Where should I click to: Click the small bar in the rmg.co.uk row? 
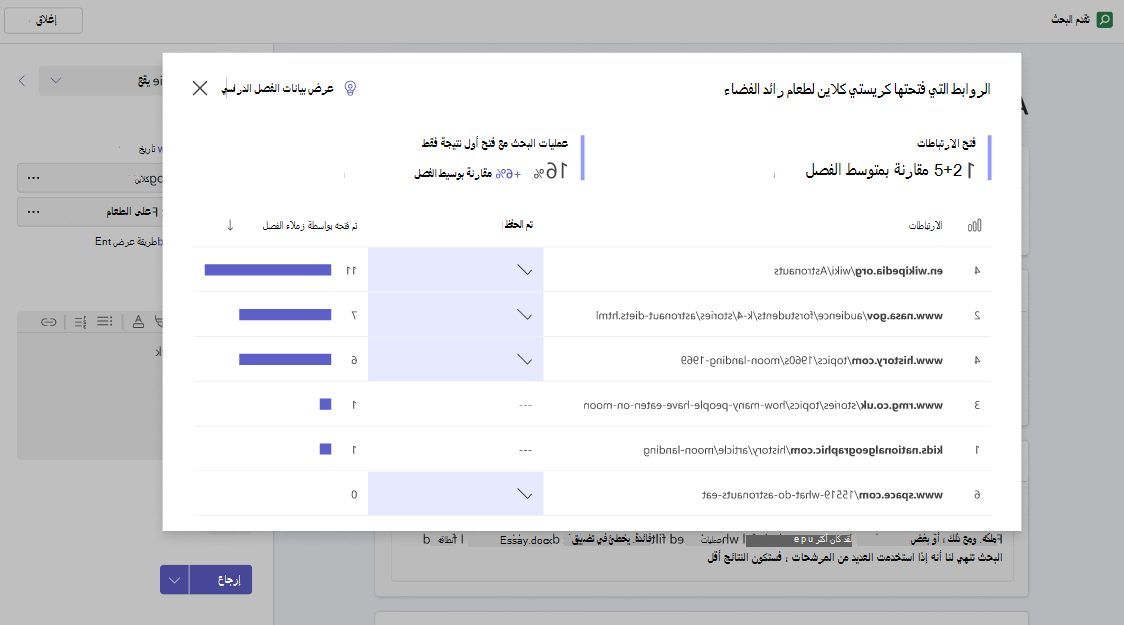coord(325,404)
